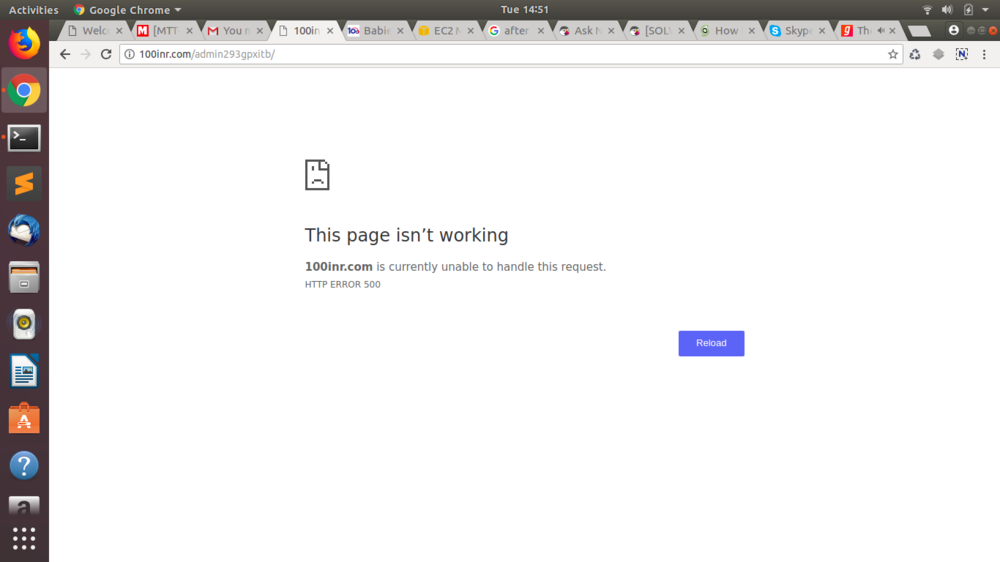Open the site information icon in address bar
The width and height of the screenshot is (1000, 562).
pos(129,54)
